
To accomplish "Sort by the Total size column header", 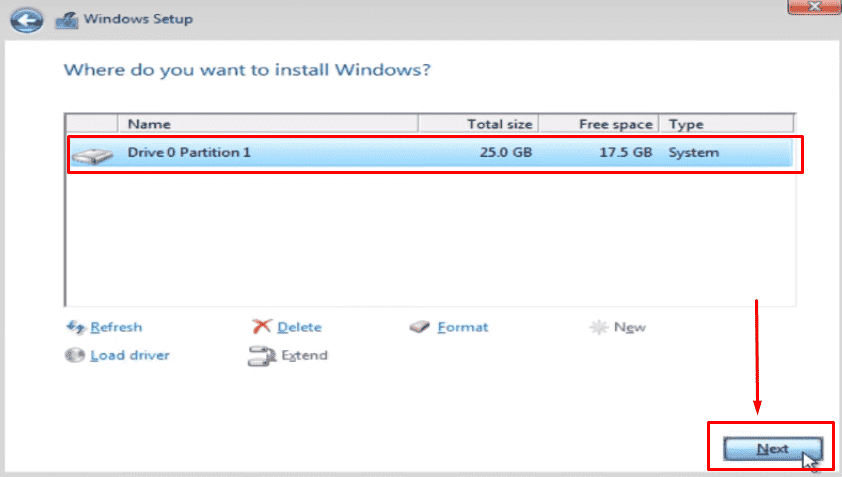I will point(478,124).
